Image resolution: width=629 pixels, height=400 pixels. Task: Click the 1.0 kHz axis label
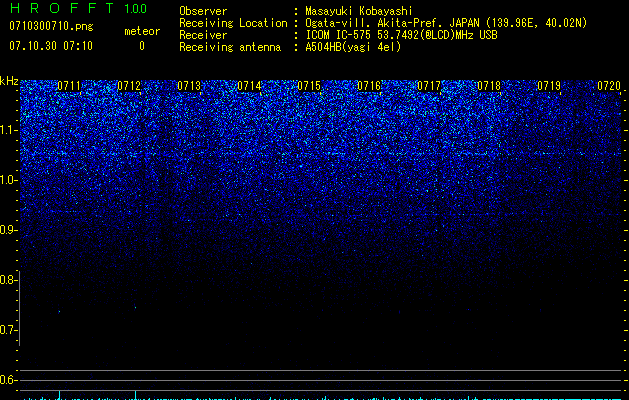8,180
